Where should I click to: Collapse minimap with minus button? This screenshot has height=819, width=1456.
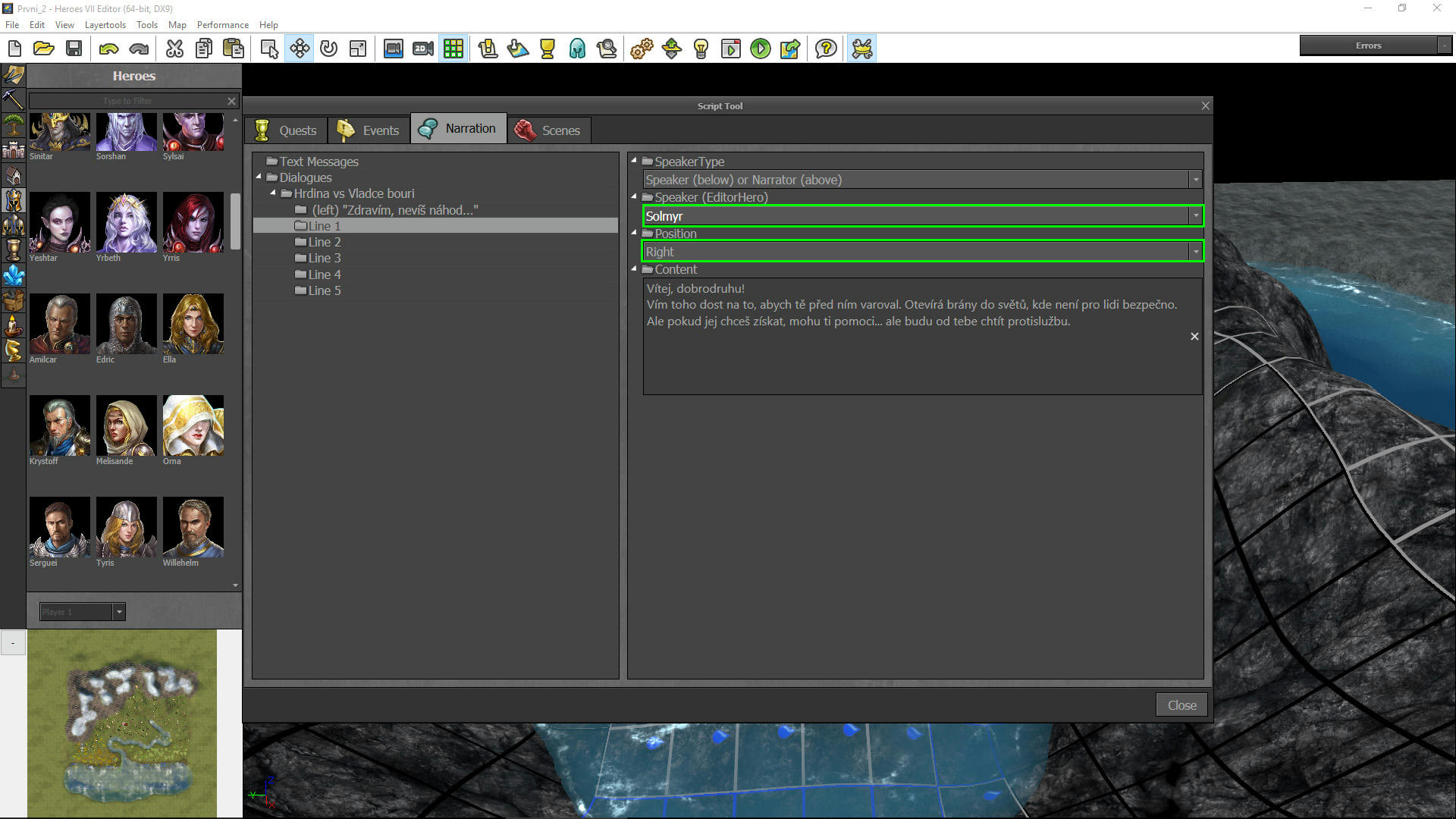pos(13,643)
